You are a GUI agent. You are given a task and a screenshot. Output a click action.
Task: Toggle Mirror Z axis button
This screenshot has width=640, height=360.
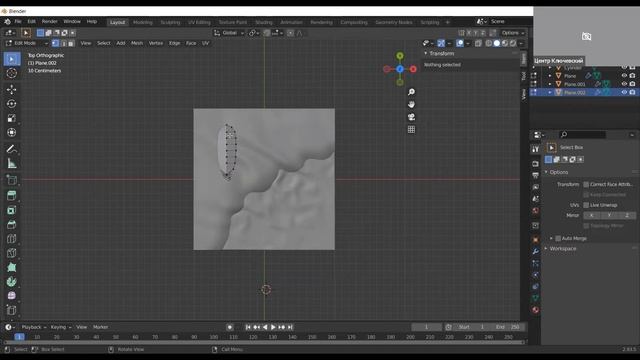pos(627,216)
